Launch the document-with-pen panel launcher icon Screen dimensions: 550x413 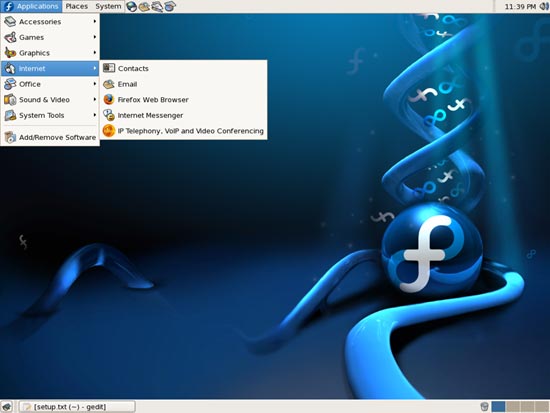157,6
